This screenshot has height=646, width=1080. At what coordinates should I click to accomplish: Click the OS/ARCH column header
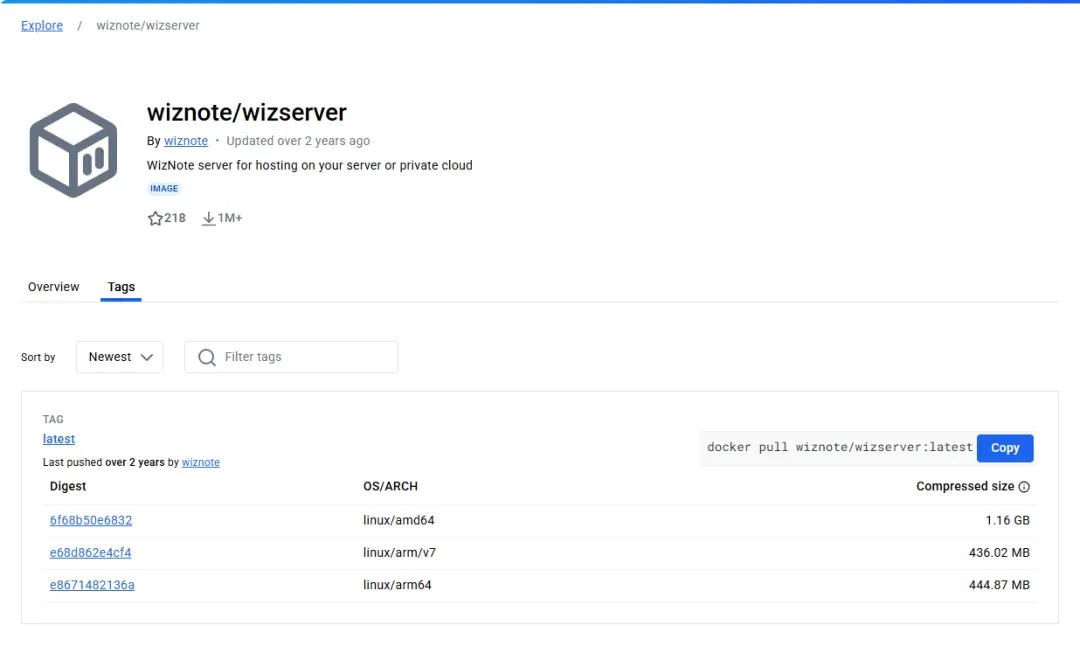click(x=391, y=487)
